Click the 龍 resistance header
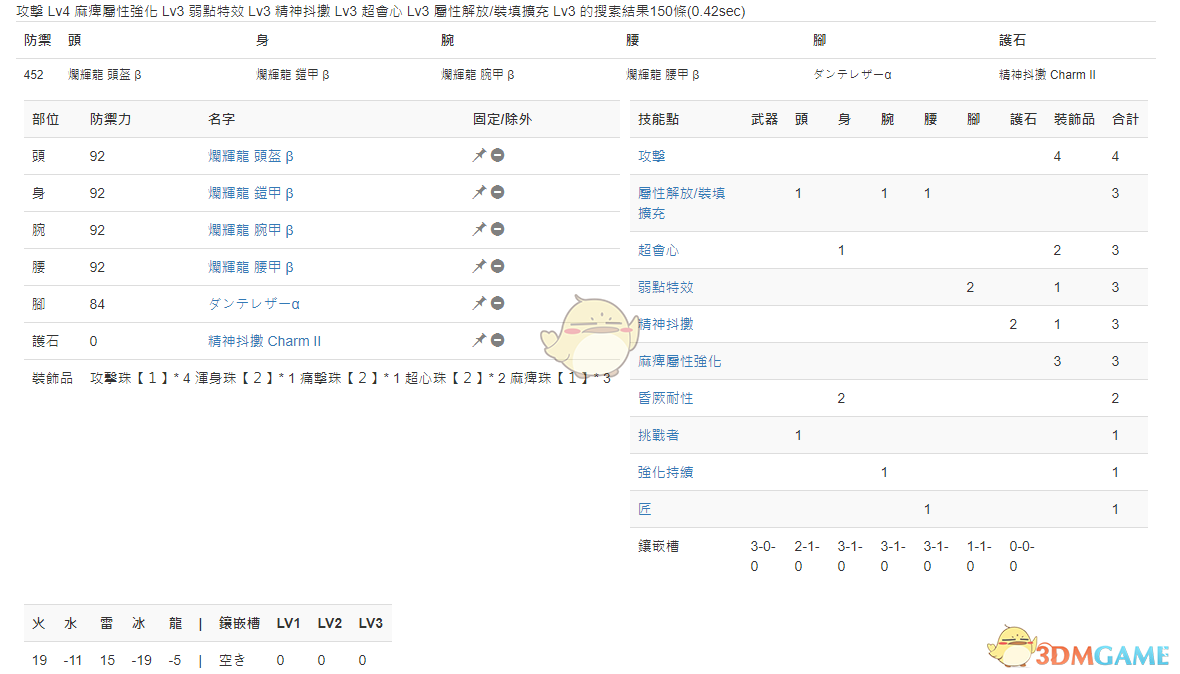The height and width of the screenshot is (674, 1180). pos(175,623)
